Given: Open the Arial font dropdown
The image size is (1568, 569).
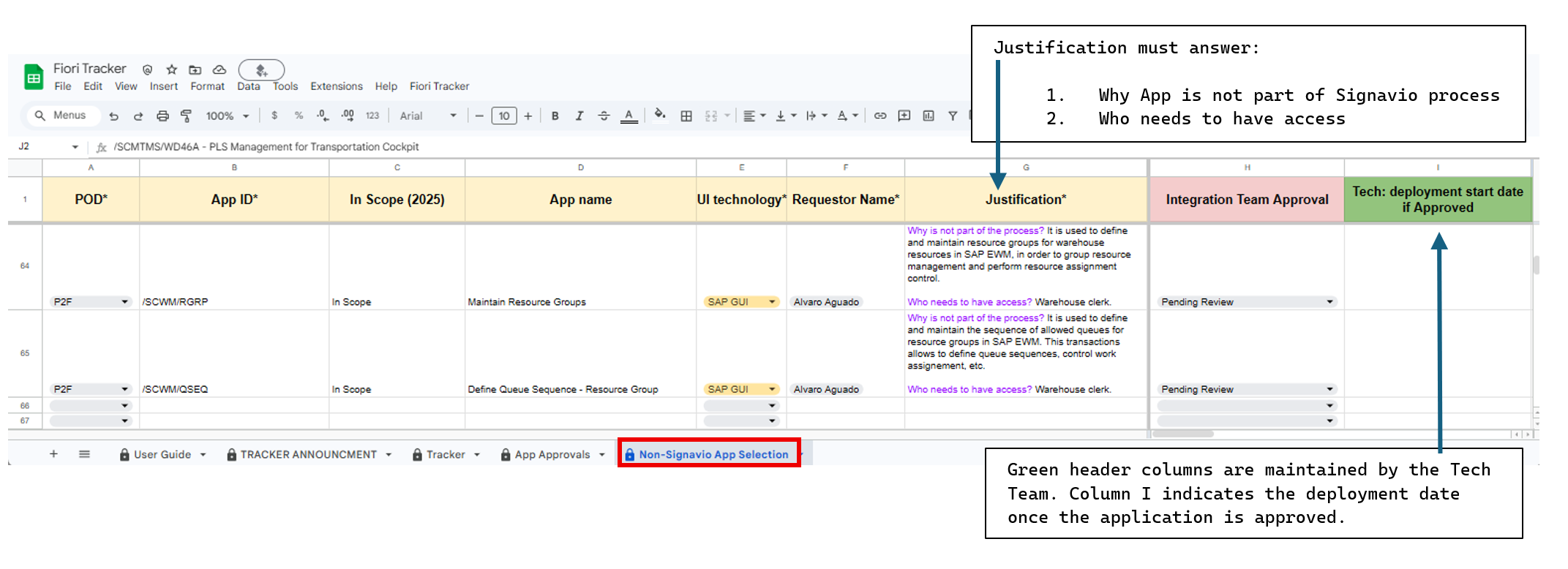Looking at the screenshot, I should click(x=427, y=116).
